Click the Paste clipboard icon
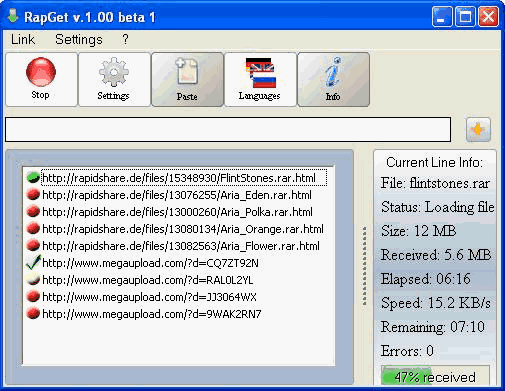 pos(187,79)
